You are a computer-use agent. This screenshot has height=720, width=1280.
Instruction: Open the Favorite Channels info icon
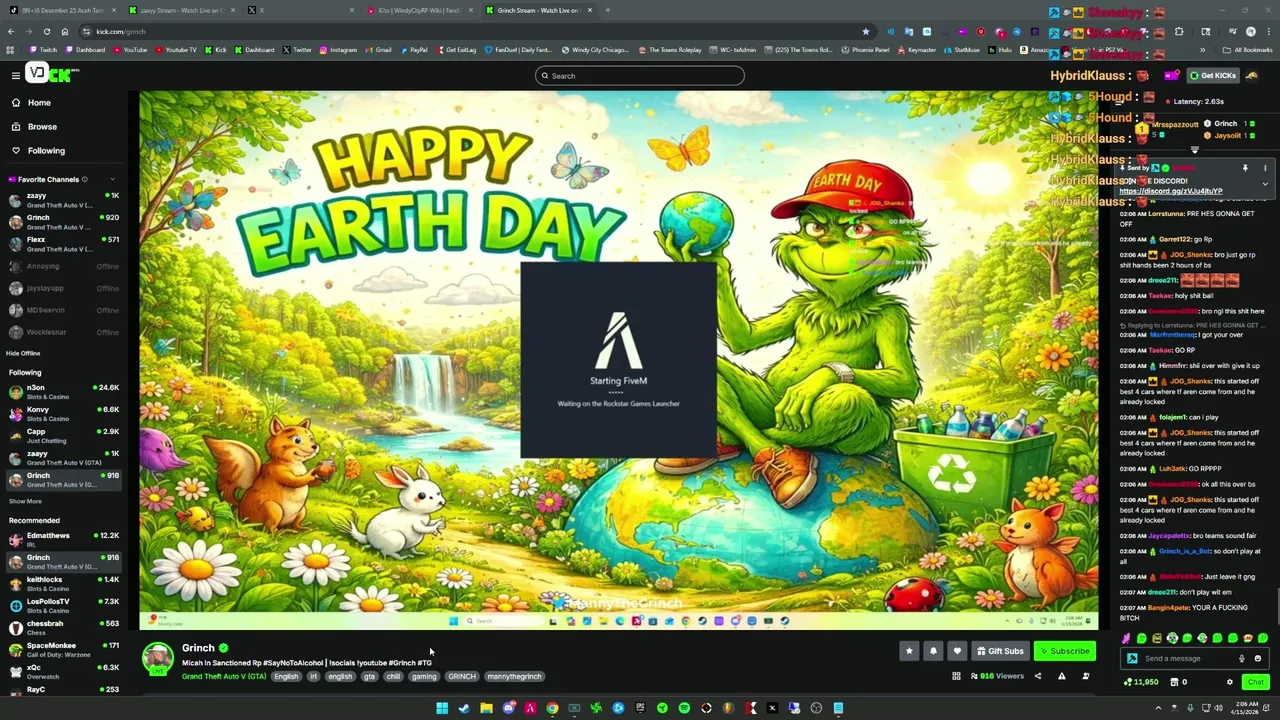click(85, 179)
